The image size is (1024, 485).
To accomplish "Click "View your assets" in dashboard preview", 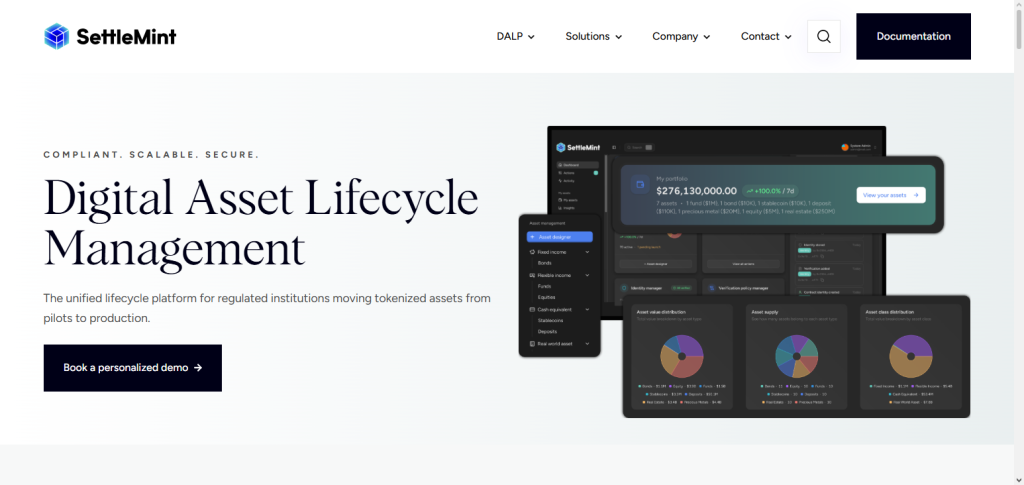I will 891,195.
